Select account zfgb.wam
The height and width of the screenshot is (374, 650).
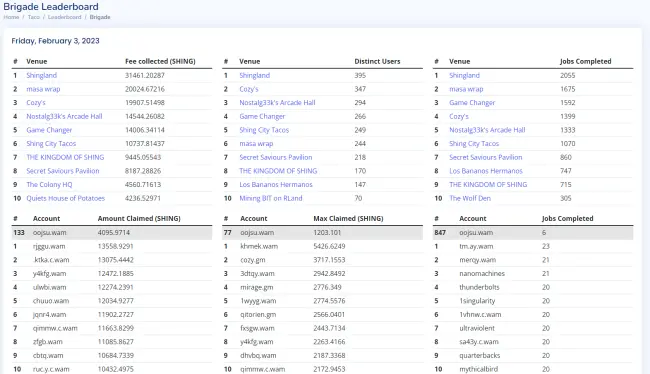click(x=48, y=342)
